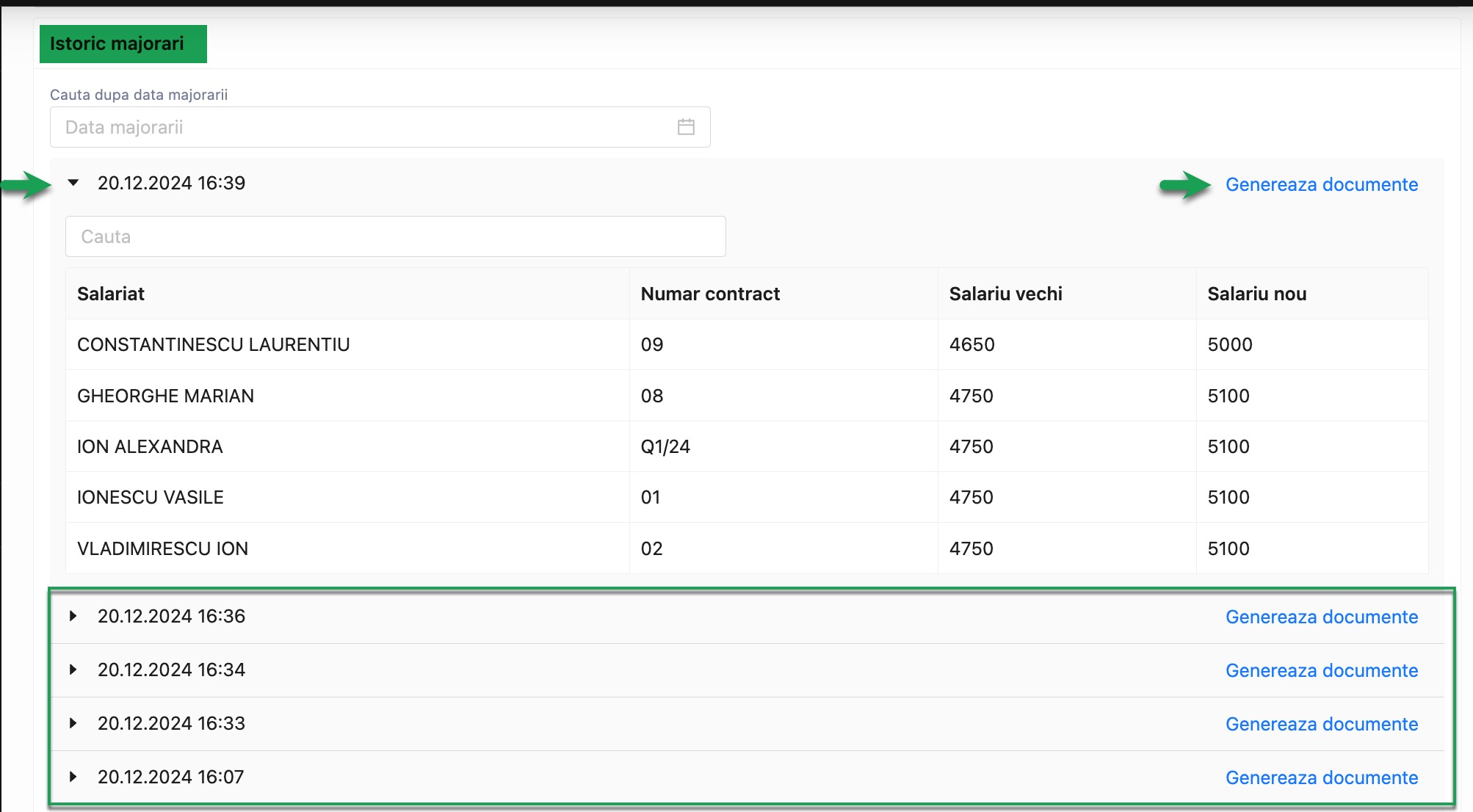
Task: Click the 20.12.2024 16:39 date label
Action: 171,183
